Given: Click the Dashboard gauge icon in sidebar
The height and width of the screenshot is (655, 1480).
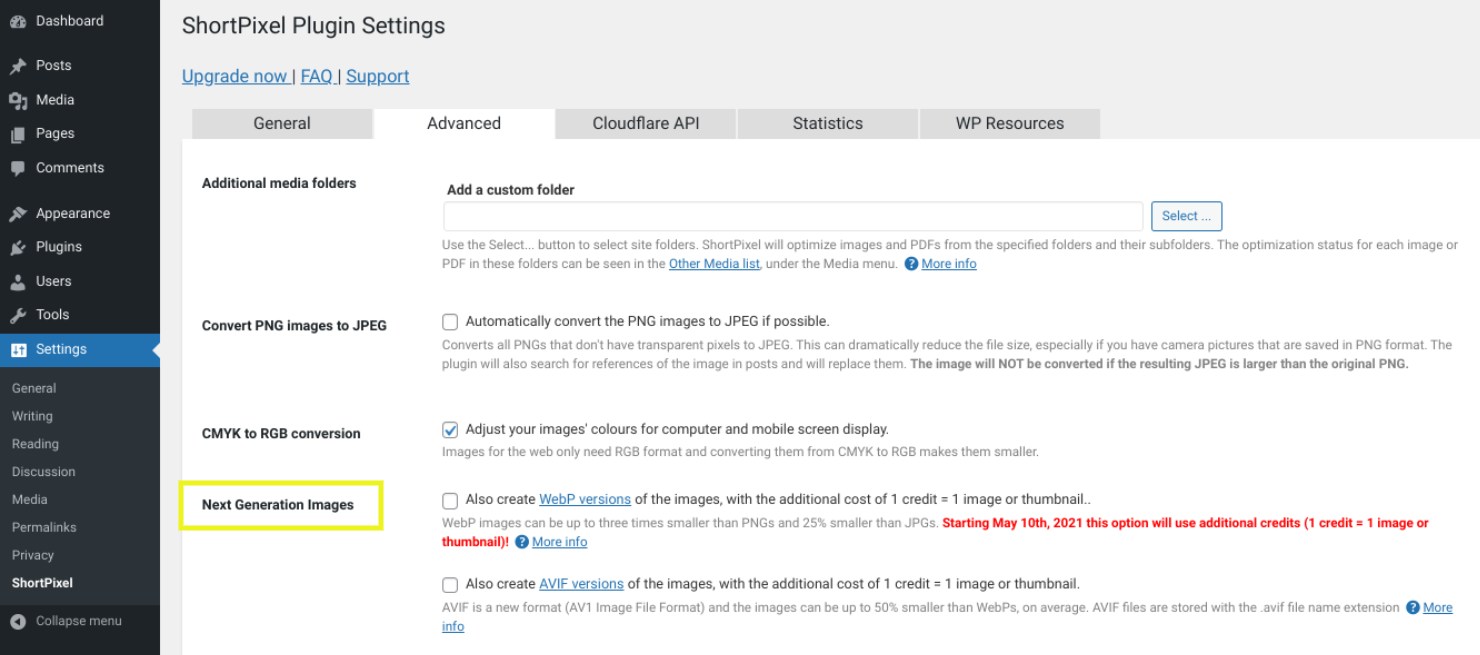Looking at the screenshot, I should click(x=18, y=21).
